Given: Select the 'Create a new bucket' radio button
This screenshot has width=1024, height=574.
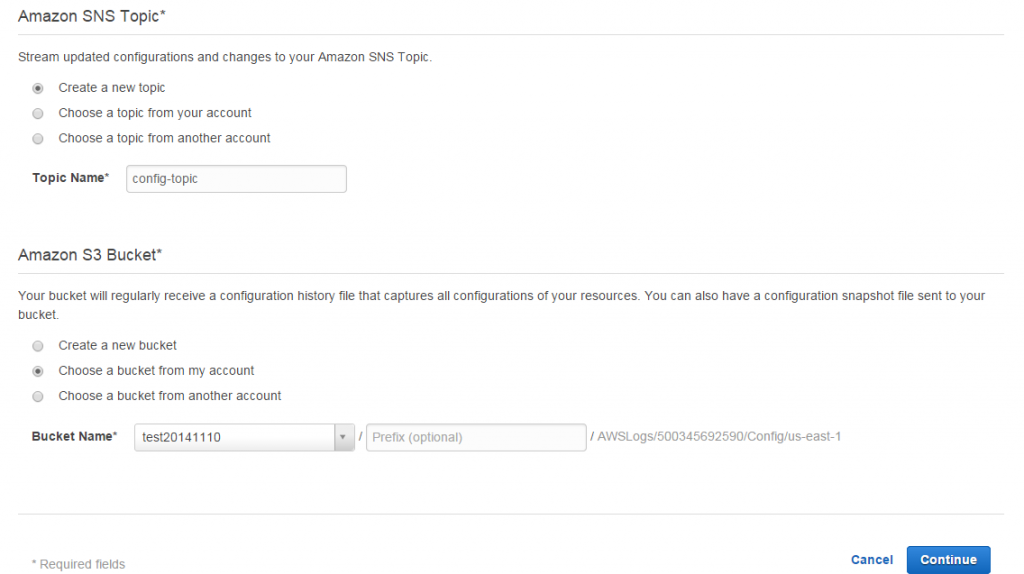Looking at the screenshot, I should pos(38,346).
